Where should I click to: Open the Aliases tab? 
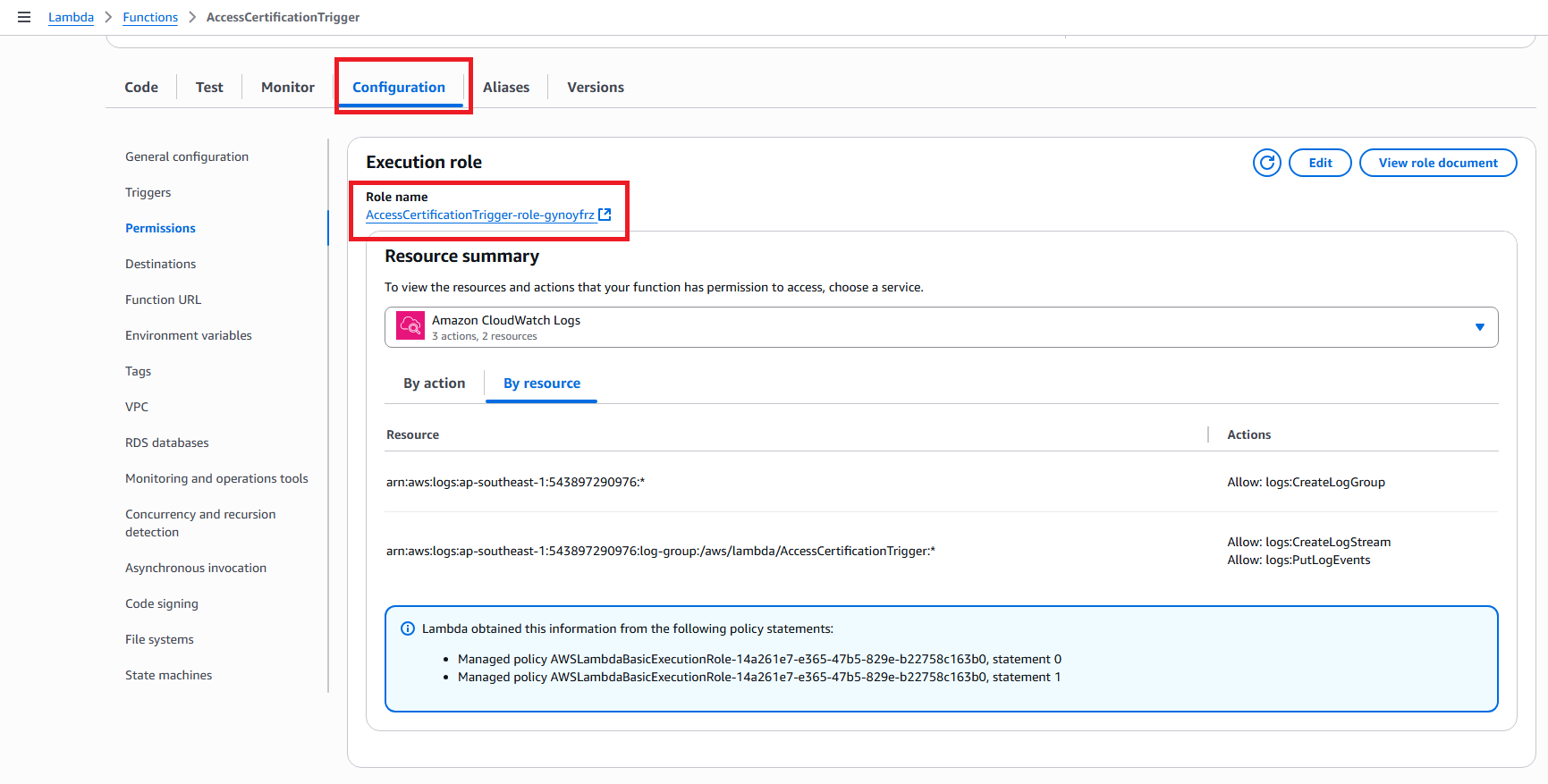coord(506,87)
